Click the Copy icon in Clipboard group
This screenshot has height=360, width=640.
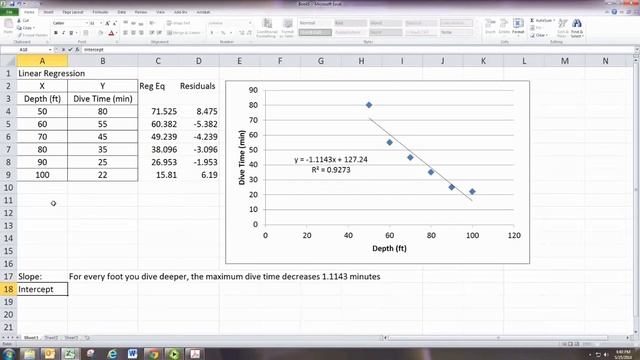tap(19, 28)
